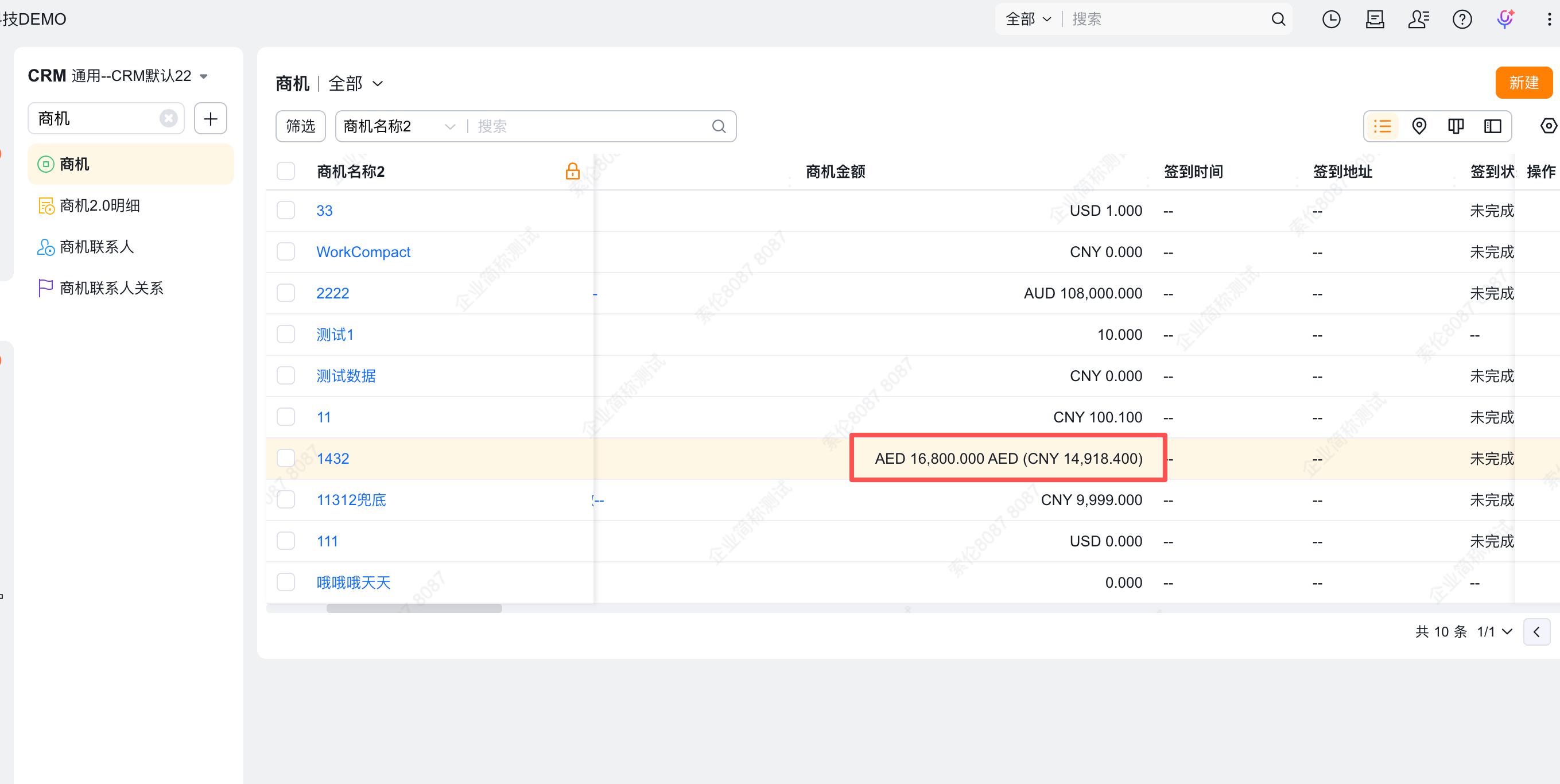
Task: Check the row for 11
Action: [x=286, y=417]
